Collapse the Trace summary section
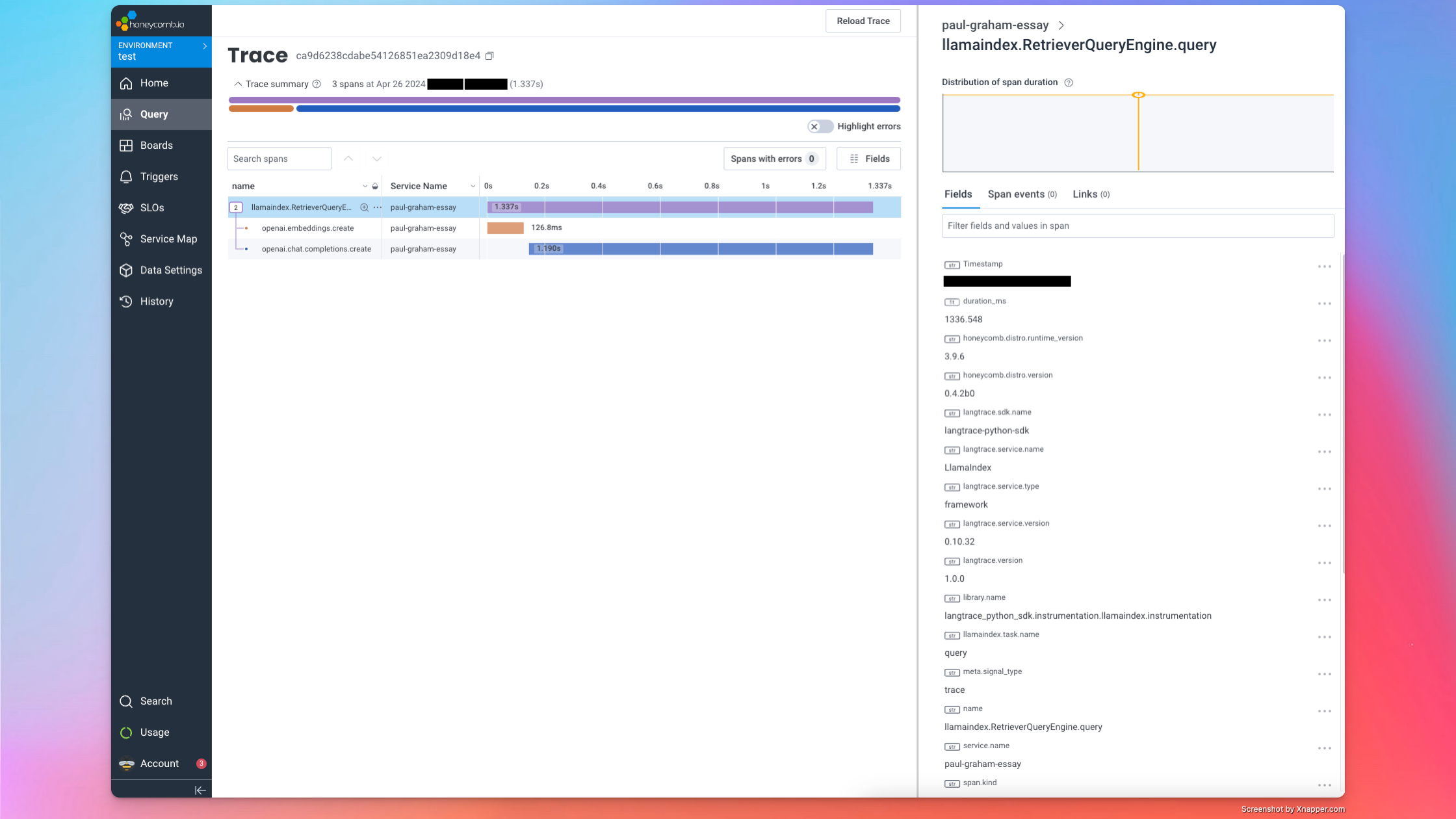1456x819 pixels. click(x=238, y=84)
